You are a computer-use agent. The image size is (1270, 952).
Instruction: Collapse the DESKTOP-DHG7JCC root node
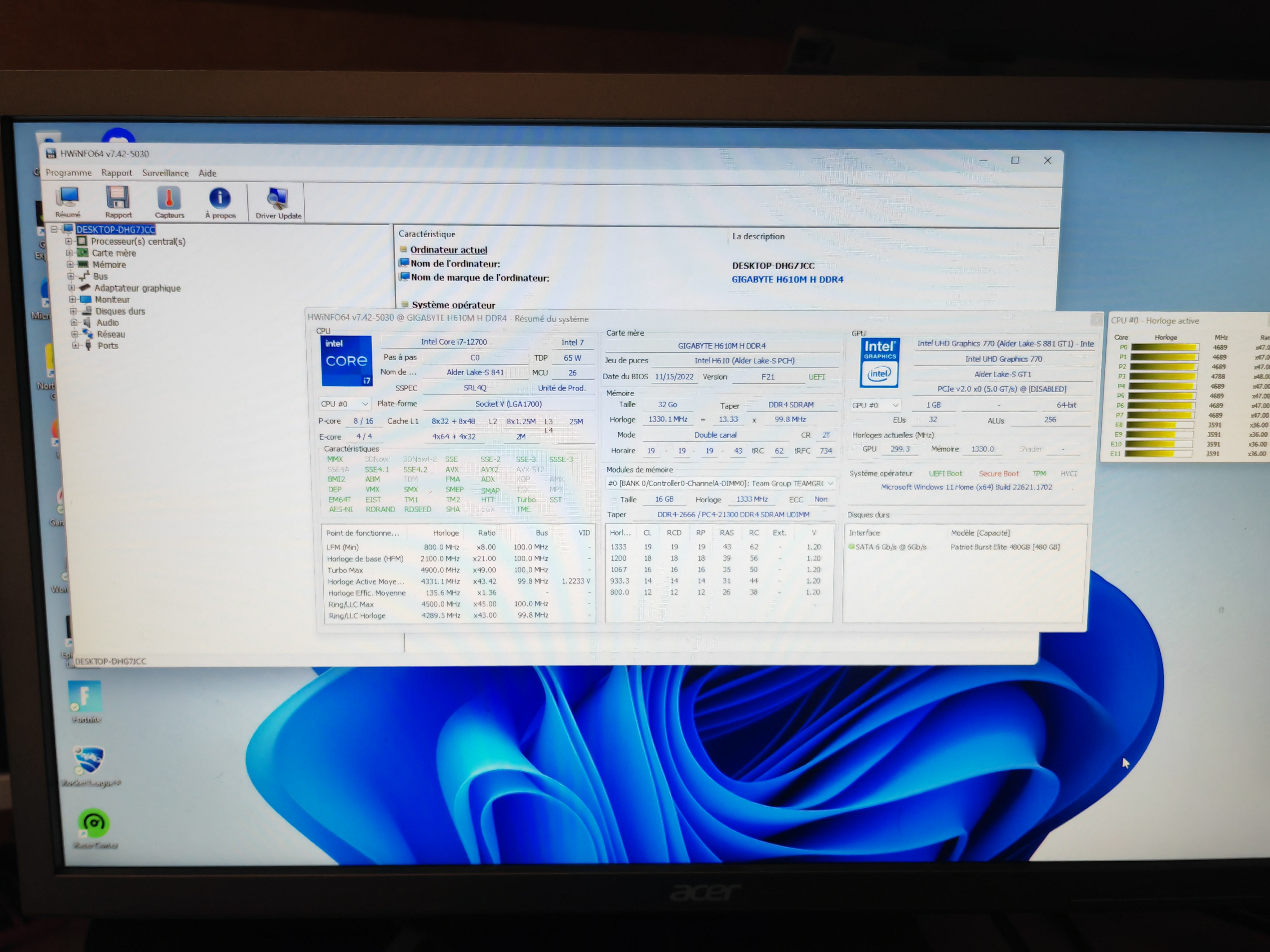[x=54, y=229]
